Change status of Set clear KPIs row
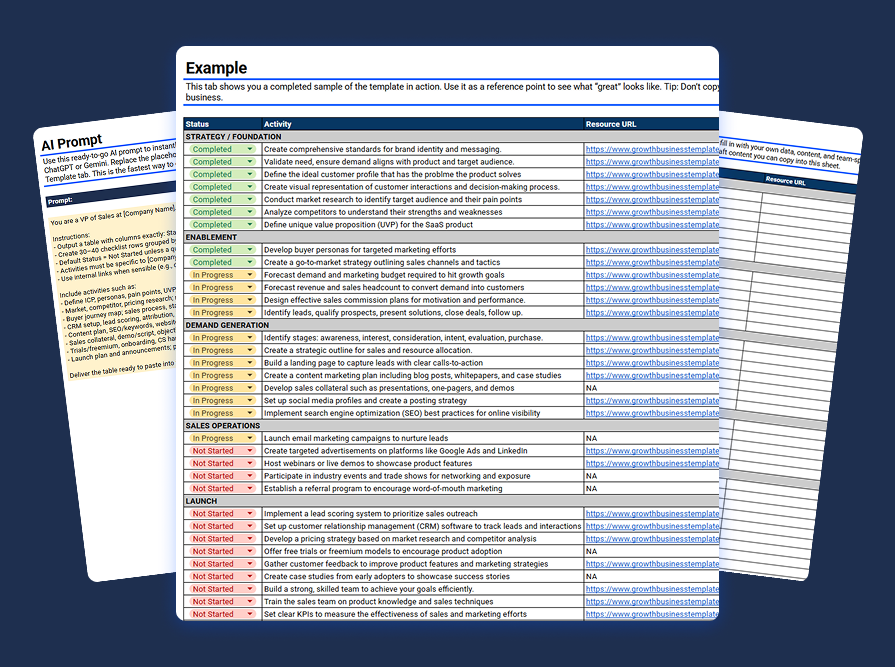This screenshot has width=895, height=667. click(249, 613)
